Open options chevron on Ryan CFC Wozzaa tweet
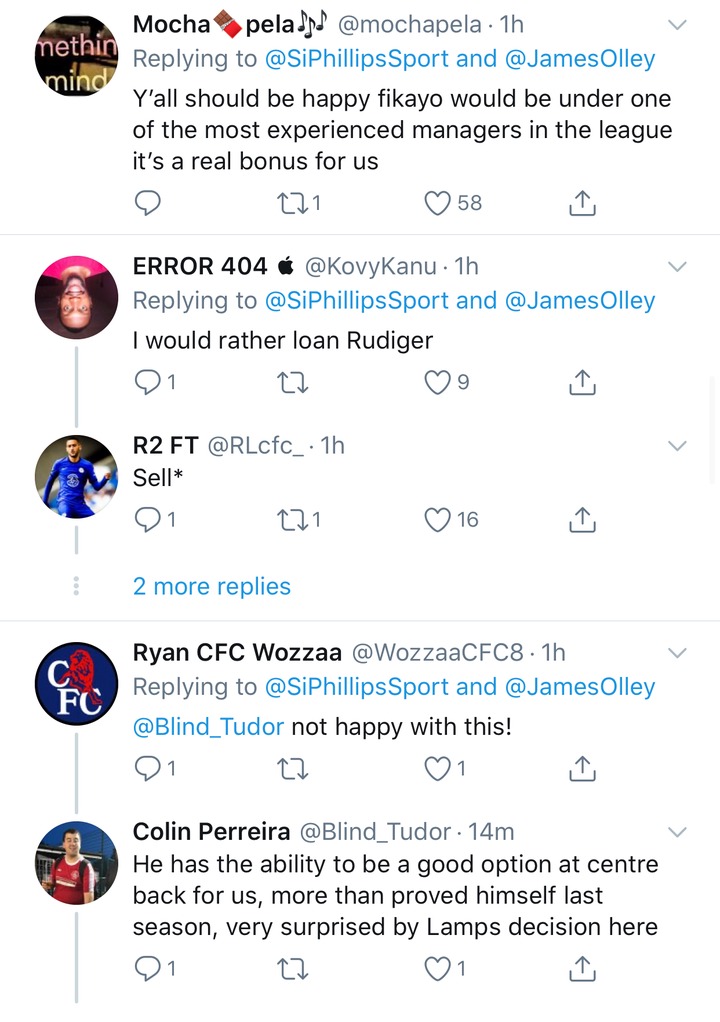720x1022 pixels. coord(677,653)
